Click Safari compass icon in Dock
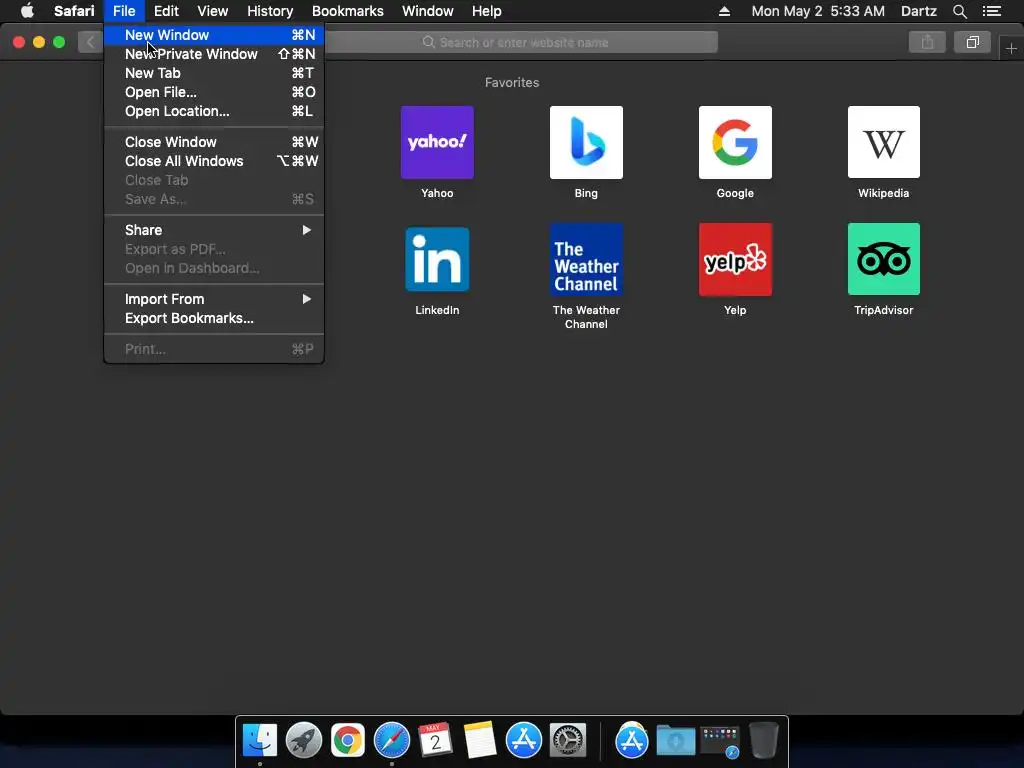This screenshot has width=1024, height=768. (x=391, y=741)
